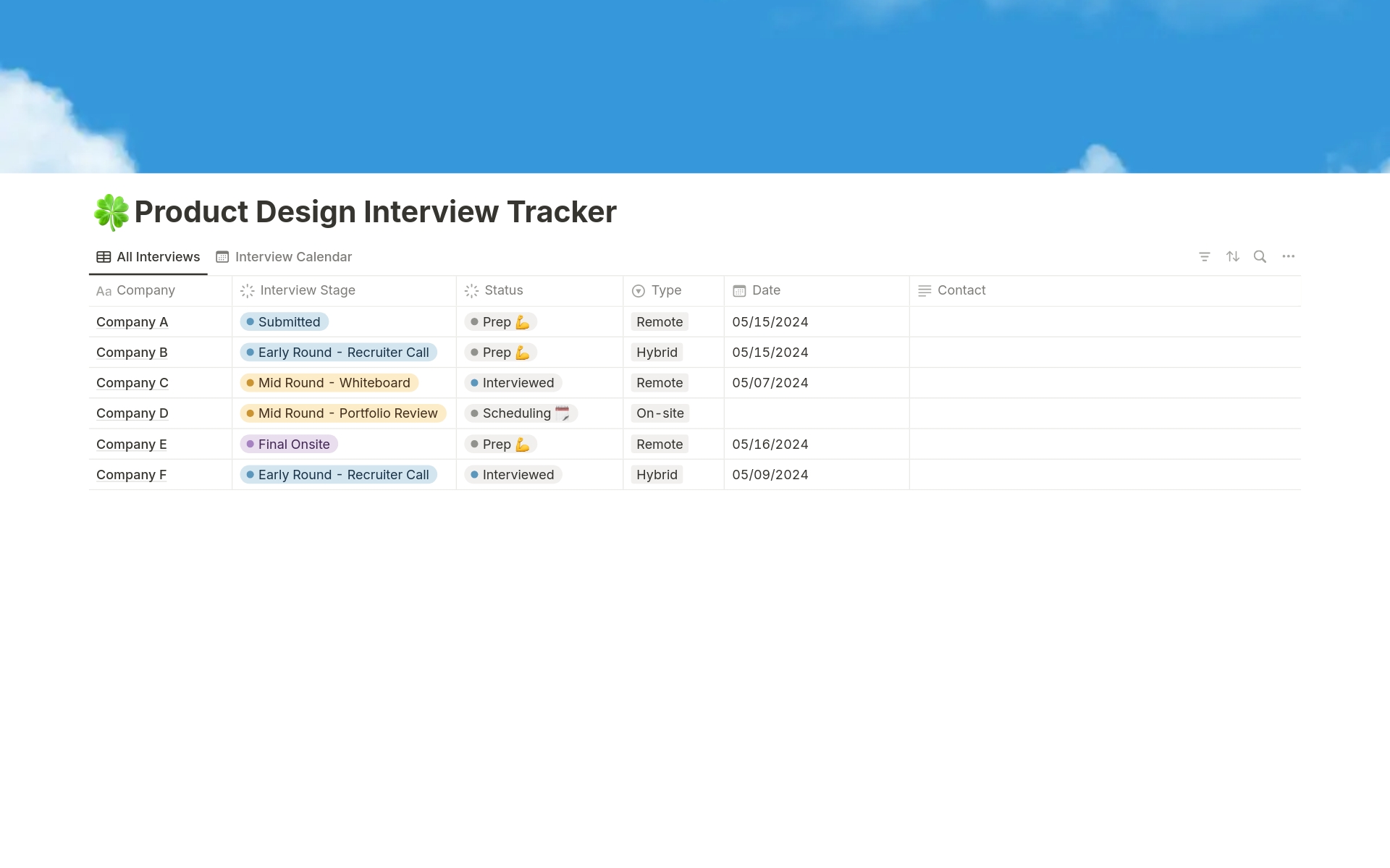1390x868 pixels.
Task: Click the table view icon beside All Interviews
Action: pyautogui.click(x=102, y=256)
